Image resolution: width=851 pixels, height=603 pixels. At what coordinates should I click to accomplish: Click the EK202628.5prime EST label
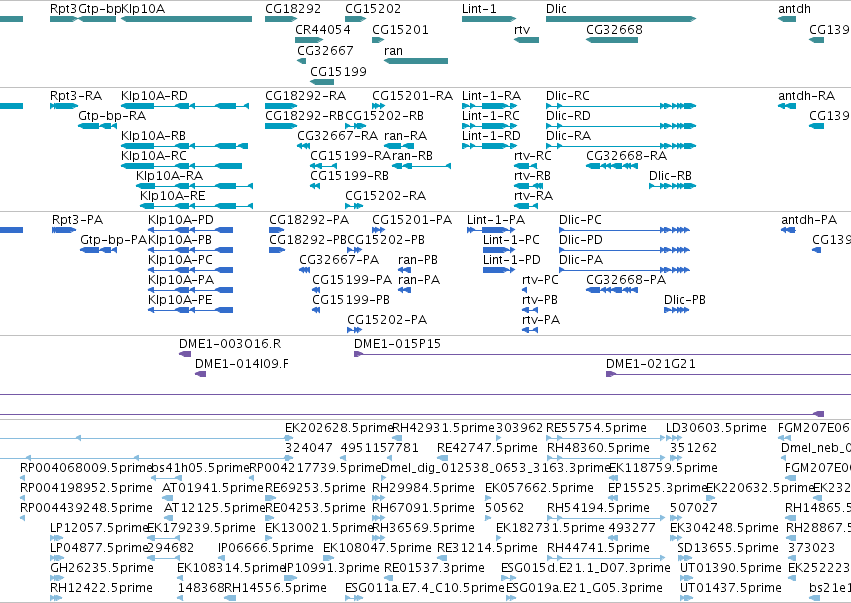pyautogui.click(x=339, y=428)
